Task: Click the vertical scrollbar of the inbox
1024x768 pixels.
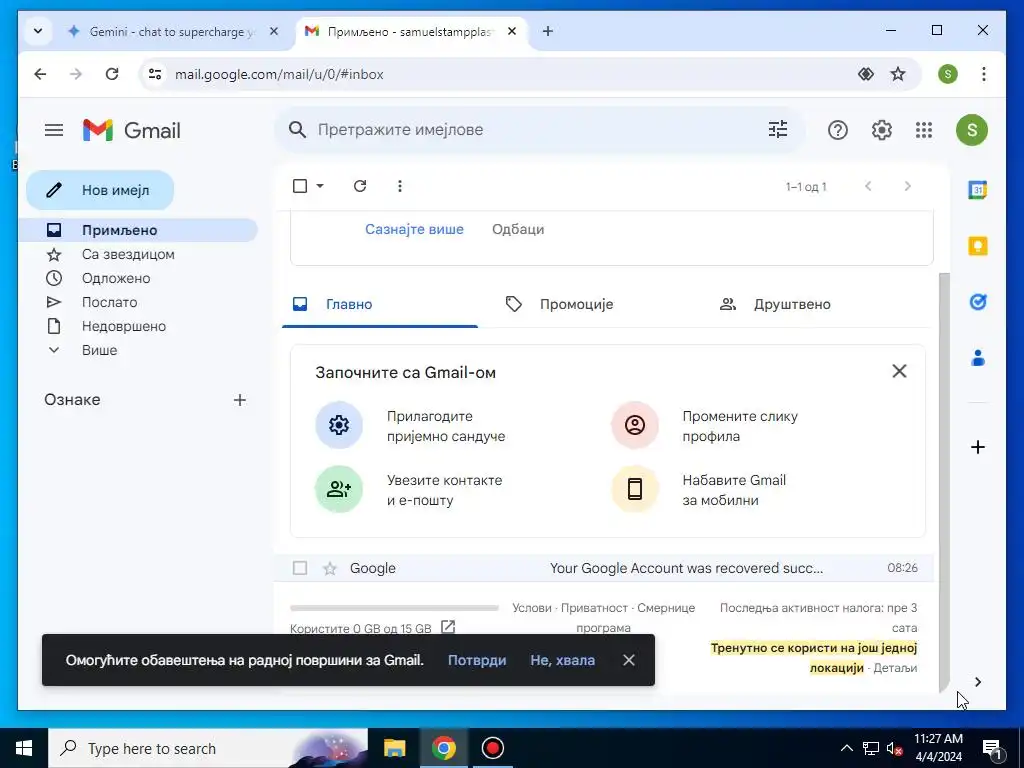Action: point(944,483)
